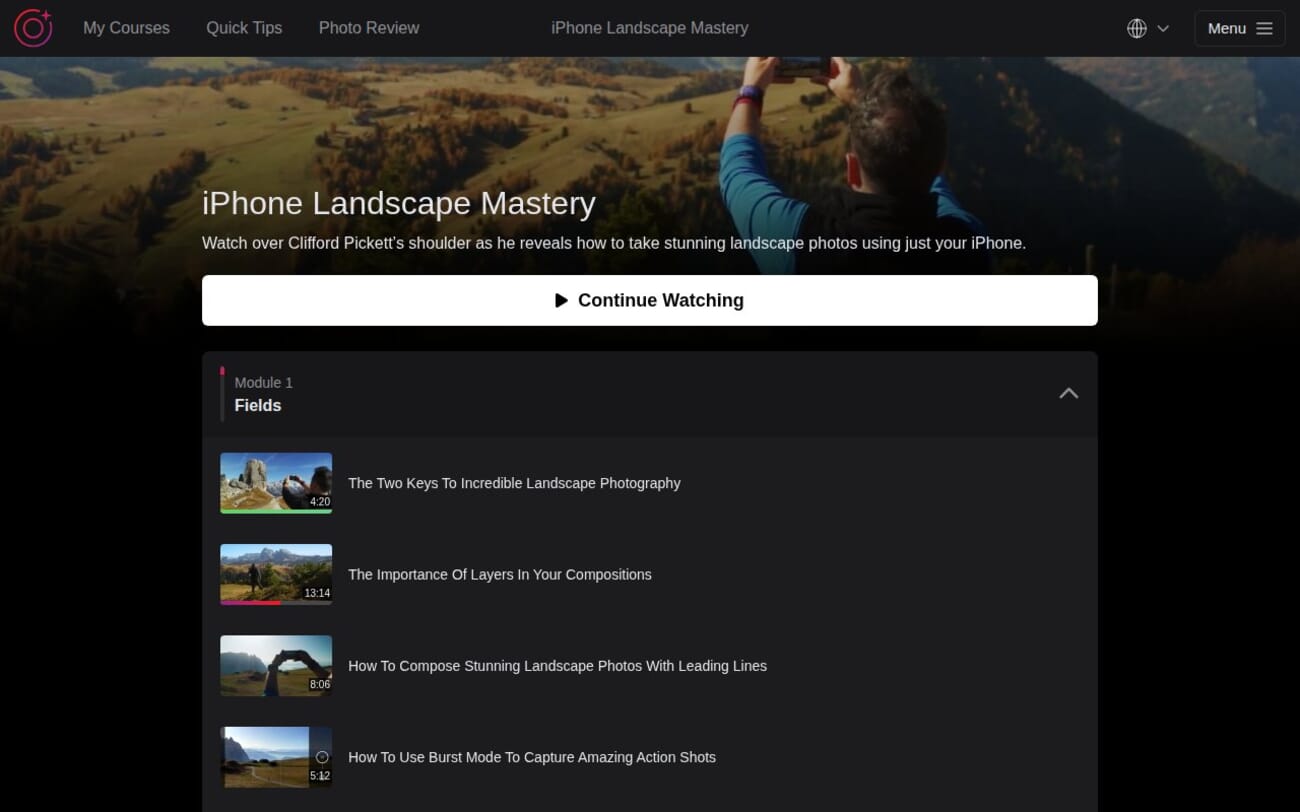Open the language selector chevron dropdown

(1163, 28)
